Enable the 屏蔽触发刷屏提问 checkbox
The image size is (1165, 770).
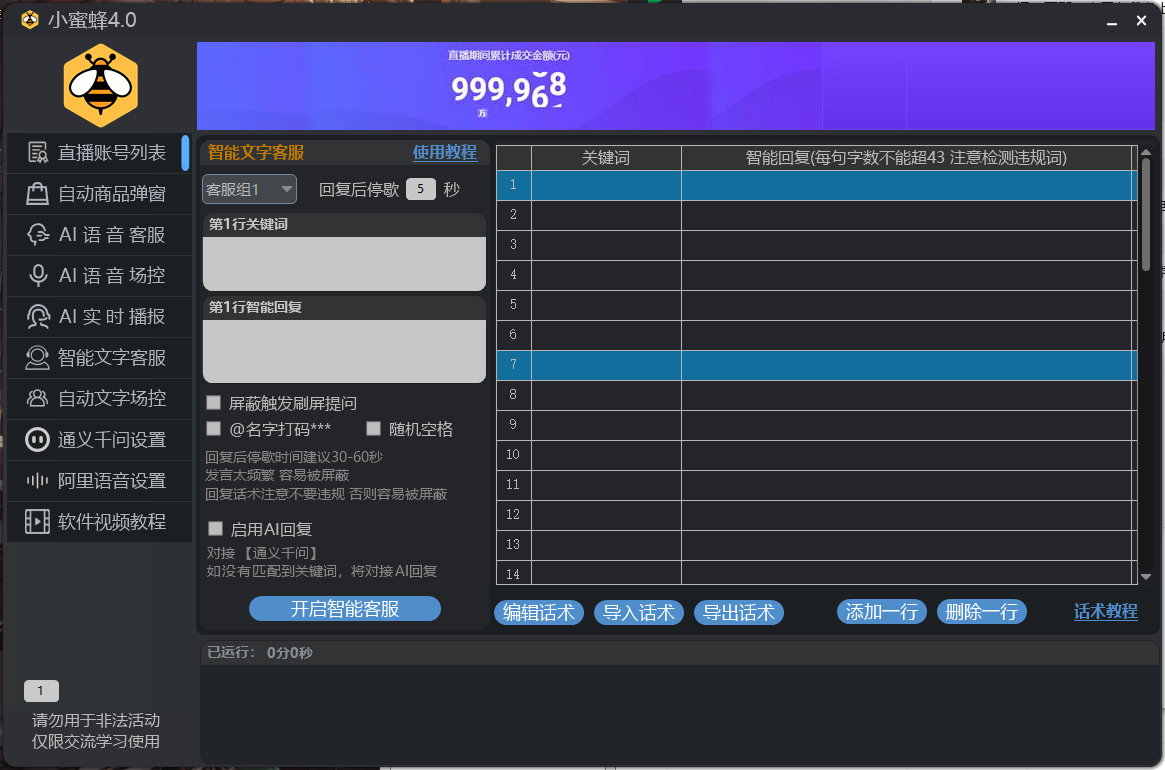tap(214, 403)
